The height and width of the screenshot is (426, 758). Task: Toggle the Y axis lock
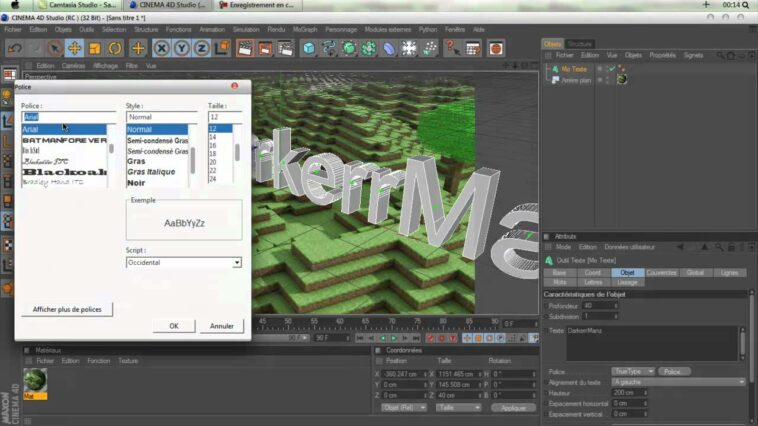click(182, 48)
